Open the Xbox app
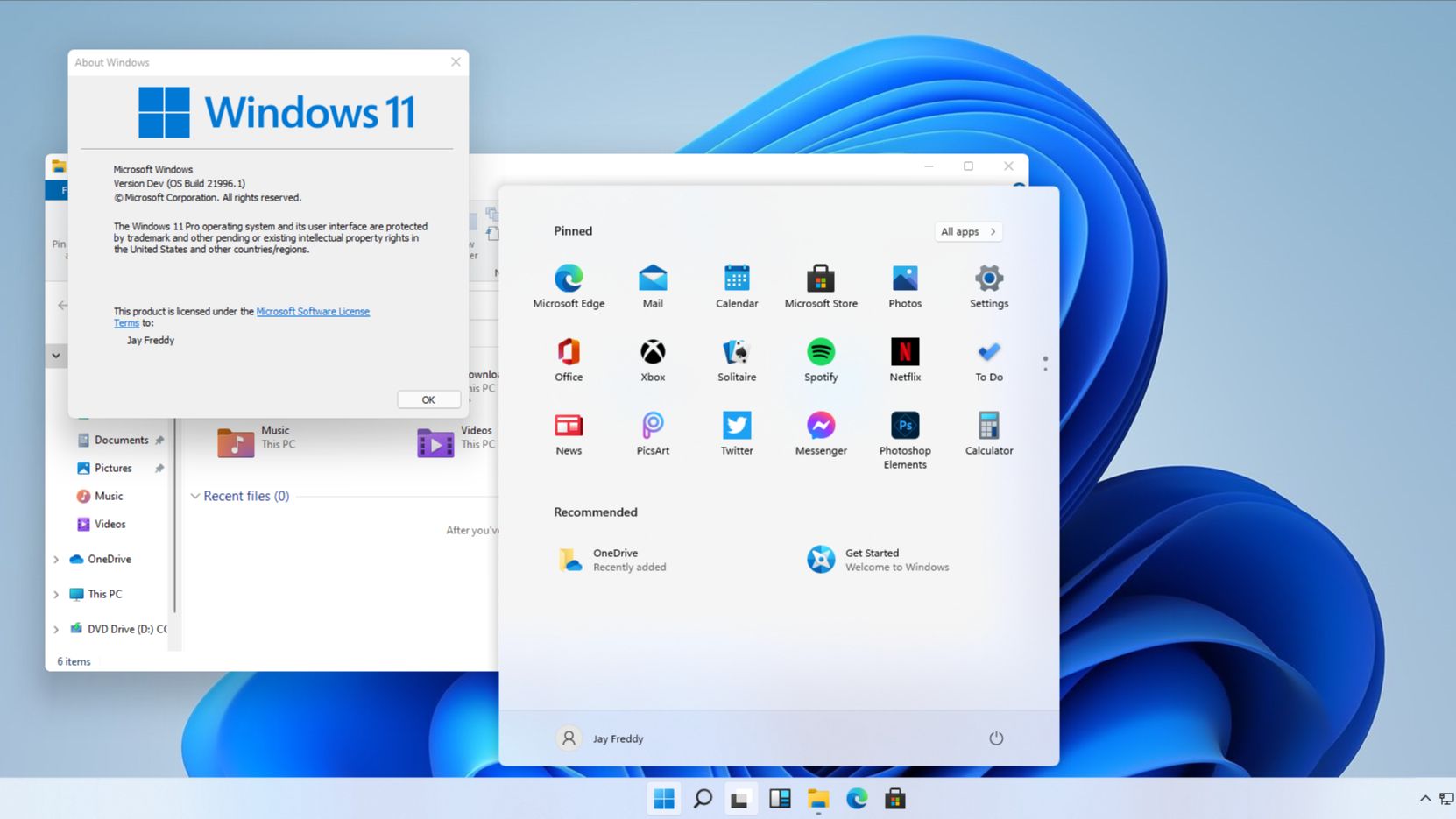Viewport: 1456px width, 819px height. pos(653,360)
